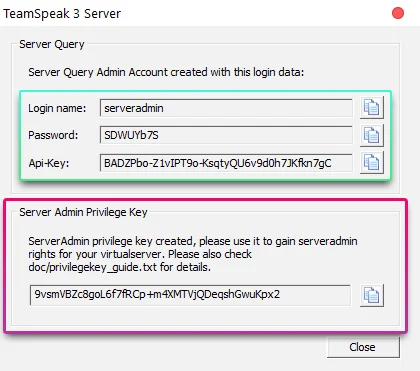Click the Api-Key field
Screen dimensions: 420x371
point(226,163)
